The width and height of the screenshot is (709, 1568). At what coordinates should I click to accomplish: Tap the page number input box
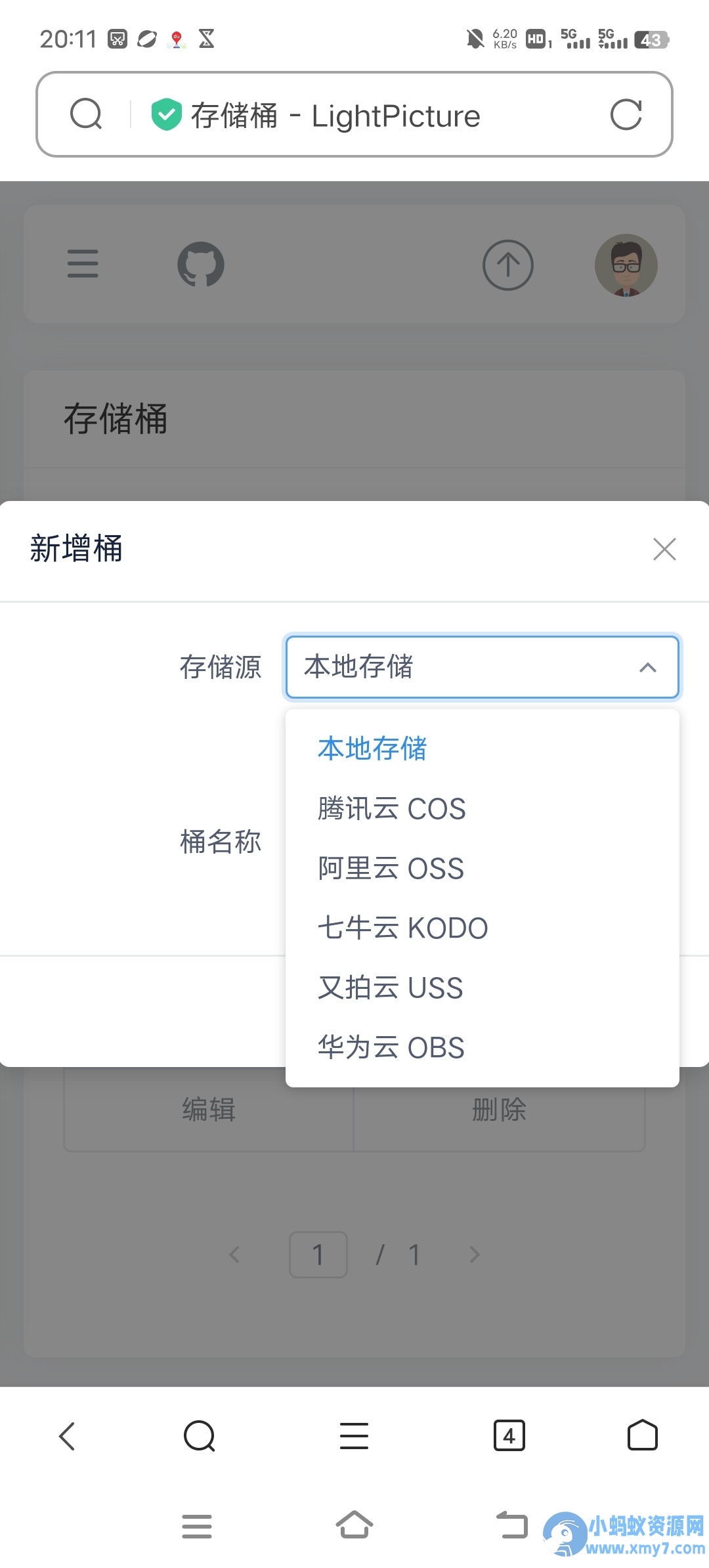click(x=318, y=1255)
